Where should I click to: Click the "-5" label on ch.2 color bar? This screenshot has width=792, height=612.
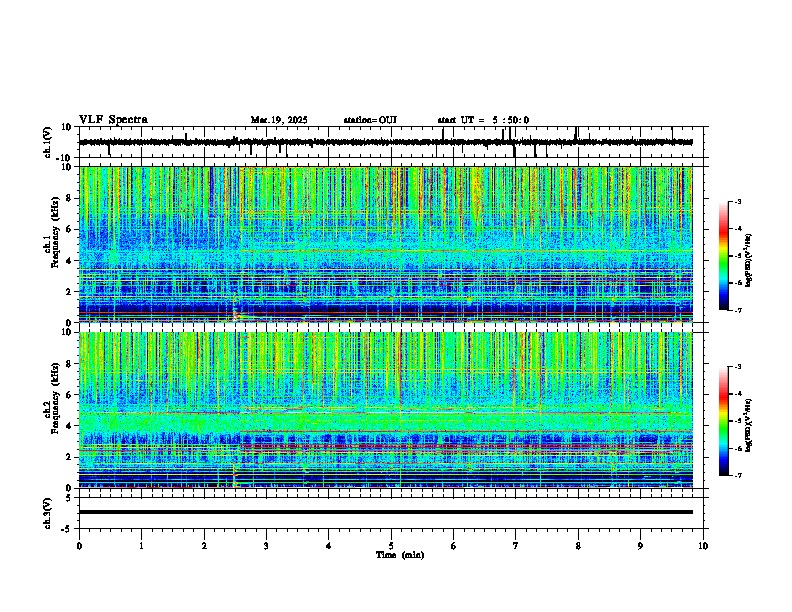pyautogui.click(x=737, y=421)
